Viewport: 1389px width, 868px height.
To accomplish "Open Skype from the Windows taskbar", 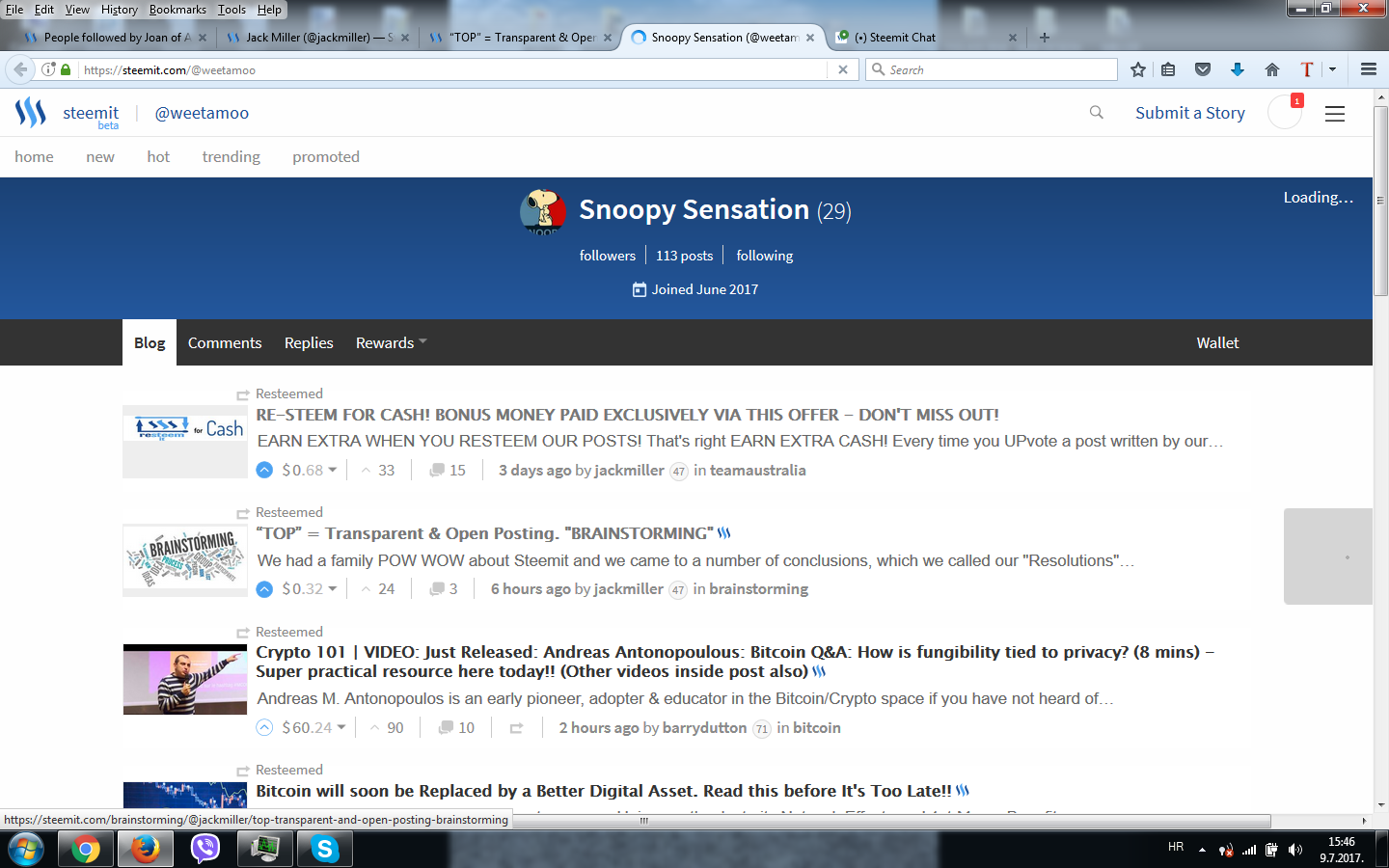I will pyautogui.click(x=325, y=849).
